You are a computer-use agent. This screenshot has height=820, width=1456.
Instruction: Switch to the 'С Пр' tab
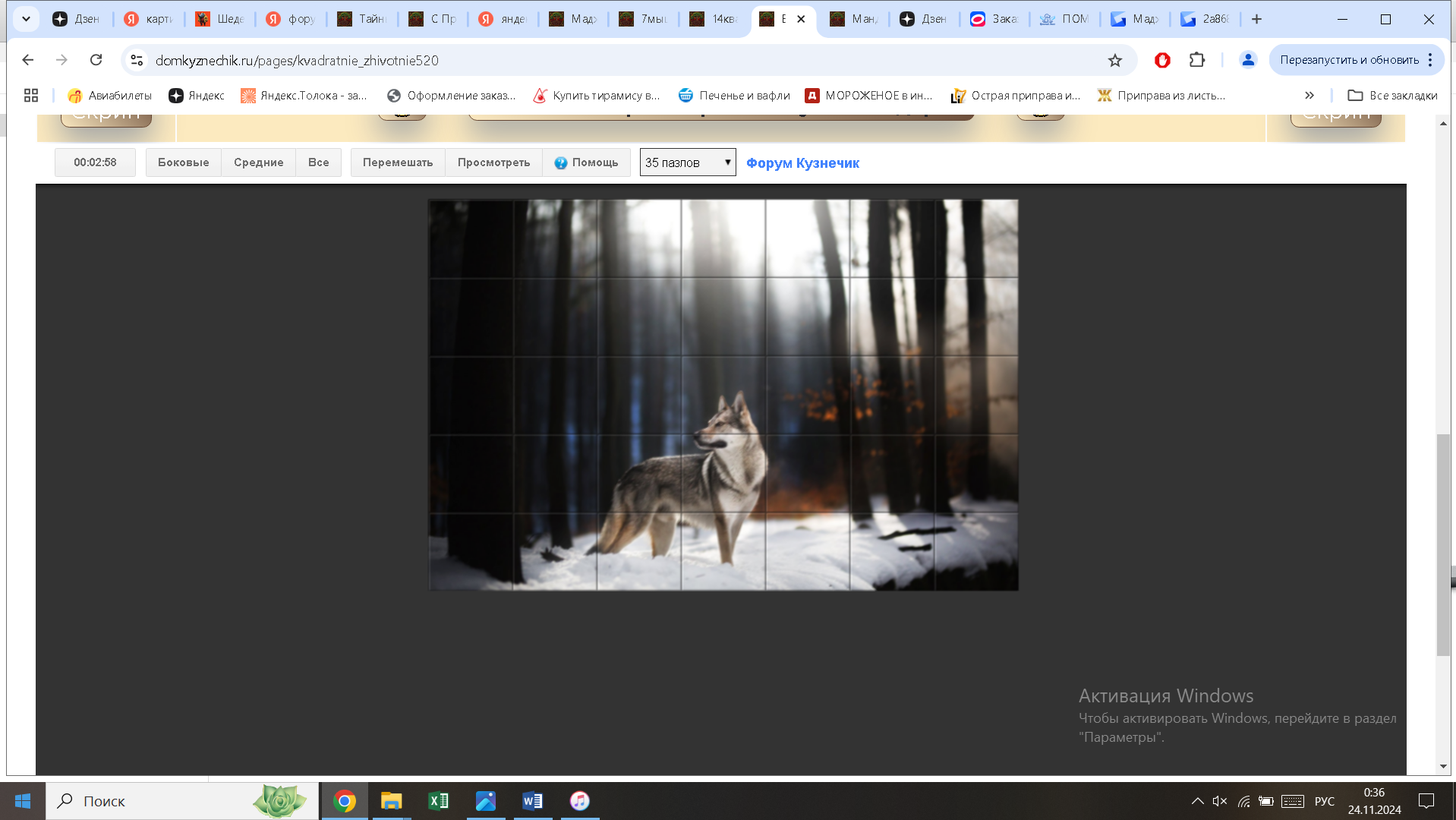click(x=433, y=19)
